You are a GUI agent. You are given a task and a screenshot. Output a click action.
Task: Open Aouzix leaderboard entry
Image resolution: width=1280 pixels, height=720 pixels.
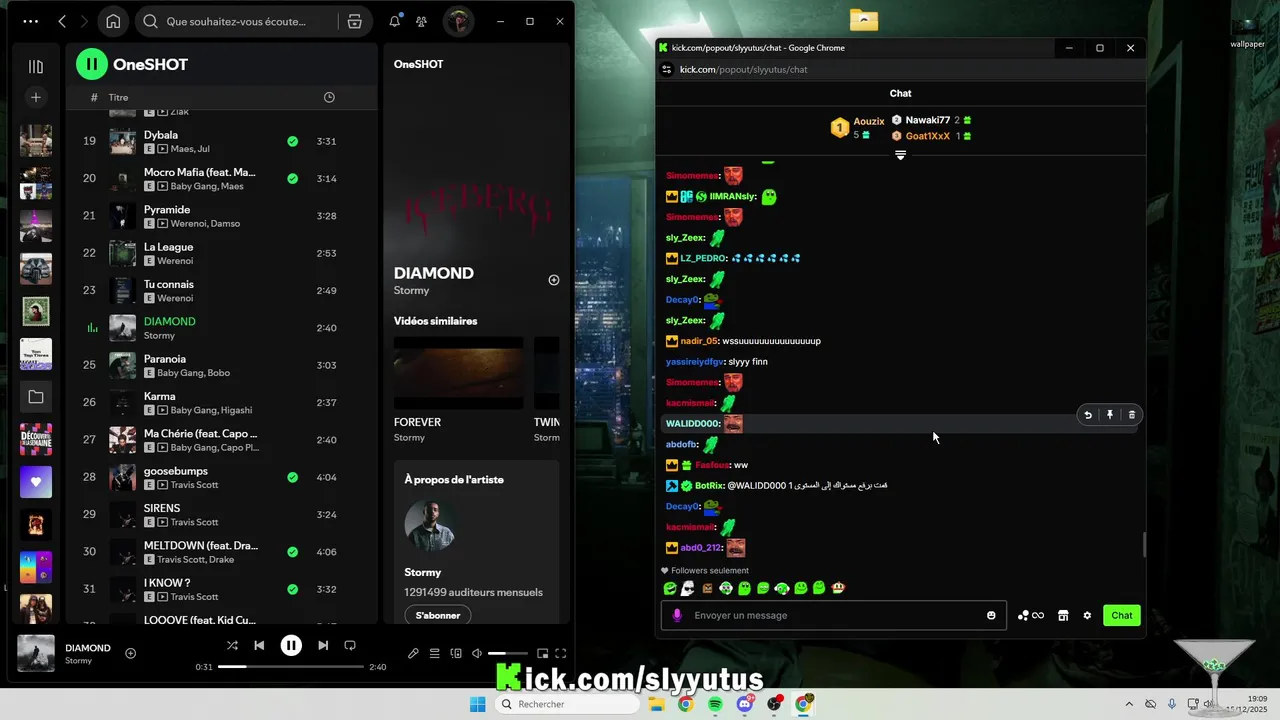tap(858, 128)
